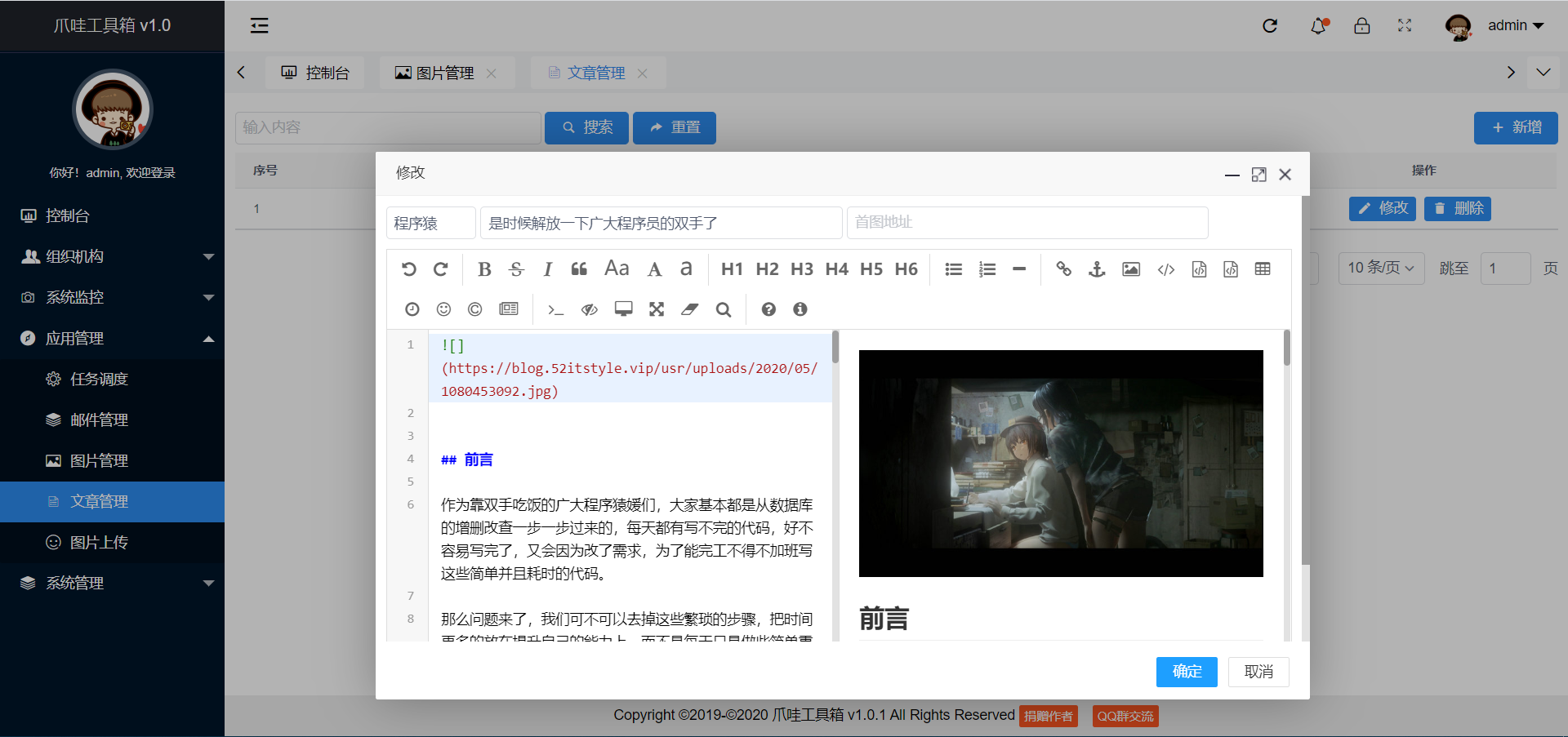Toggle fullscreen editing mode
The image size is (1568, 737).
point(657,309)
